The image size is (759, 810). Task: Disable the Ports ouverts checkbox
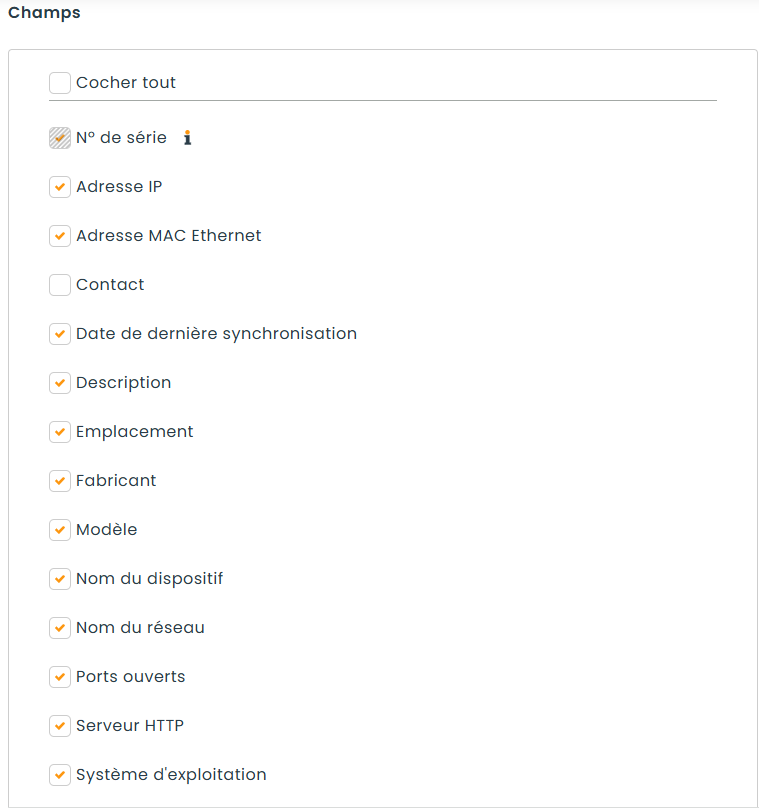pyautogui.click(x=60, y=677)
